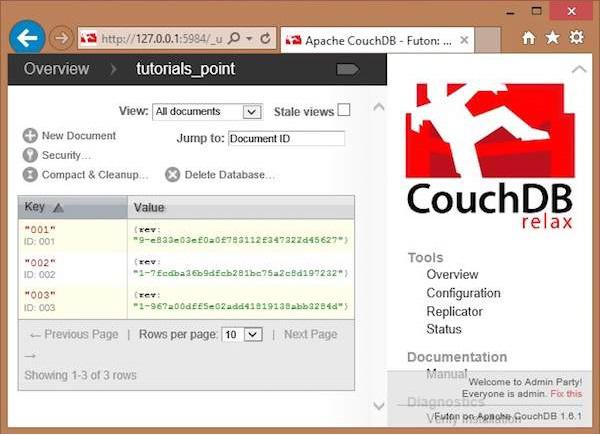The height and width of the screenshot is (435, 600).
Task: Go to Overview breadcrumb link
Action: coord(56,69)
